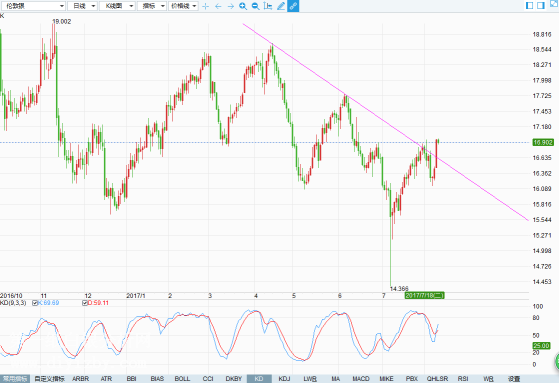The width and height of the screenshot is (559, 383).
Task: Open the 伦敦银 symbol dropdown
Action: (x=33, y=6)
